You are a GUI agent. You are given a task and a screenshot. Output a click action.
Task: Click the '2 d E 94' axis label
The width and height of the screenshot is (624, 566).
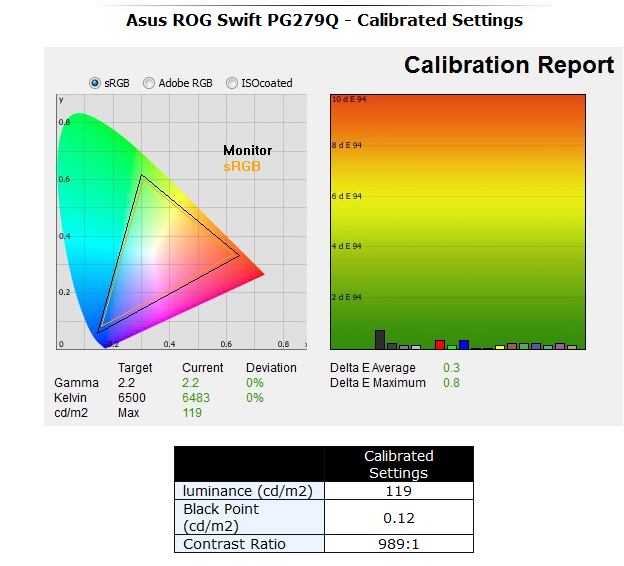(x=347, y=297)
